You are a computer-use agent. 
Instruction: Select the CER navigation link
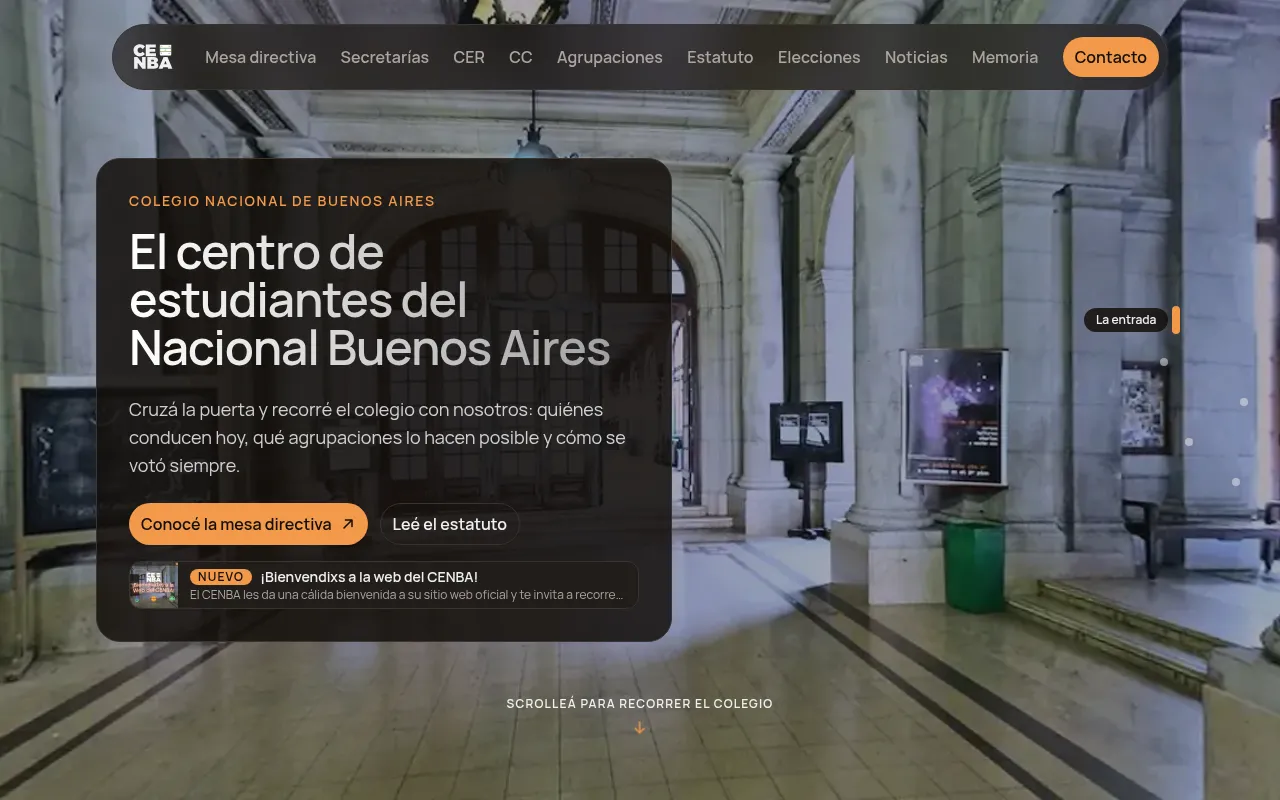(x=469, y=57)
